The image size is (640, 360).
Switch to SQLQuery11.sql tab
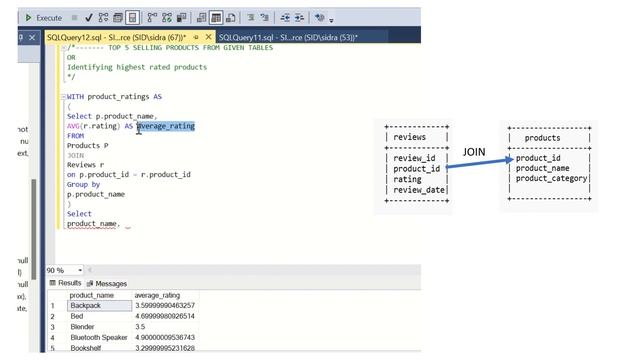[x=288, y=37]
